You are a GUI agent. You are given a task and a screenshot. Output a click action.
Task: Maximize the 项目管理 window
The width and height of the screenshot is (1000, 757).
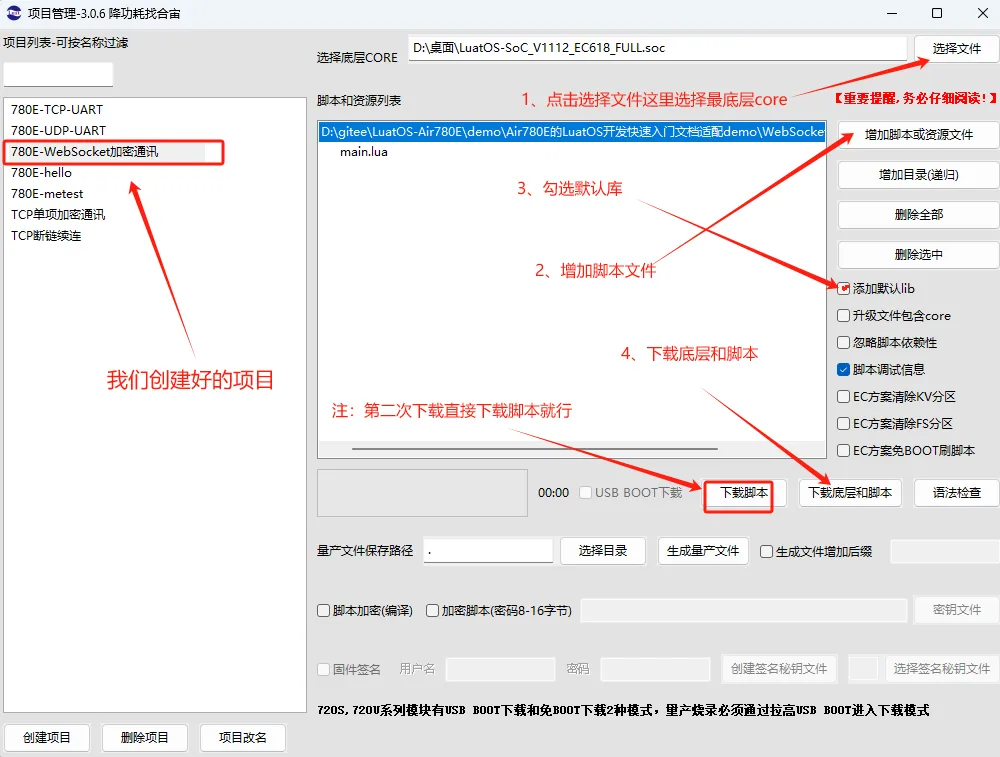[937, 13]
